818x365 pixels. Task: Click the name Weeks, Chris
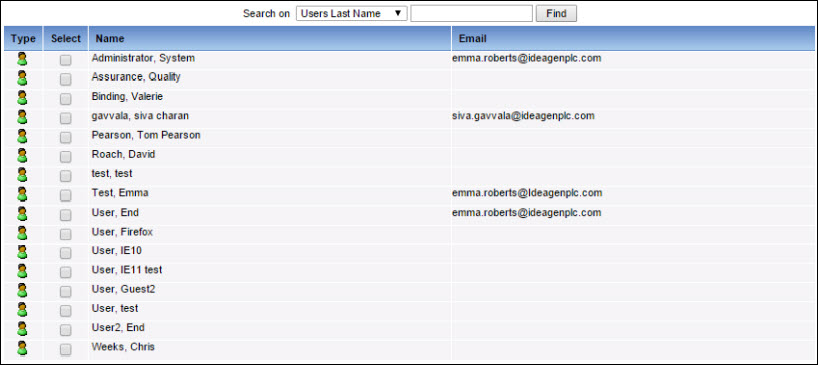123,347
